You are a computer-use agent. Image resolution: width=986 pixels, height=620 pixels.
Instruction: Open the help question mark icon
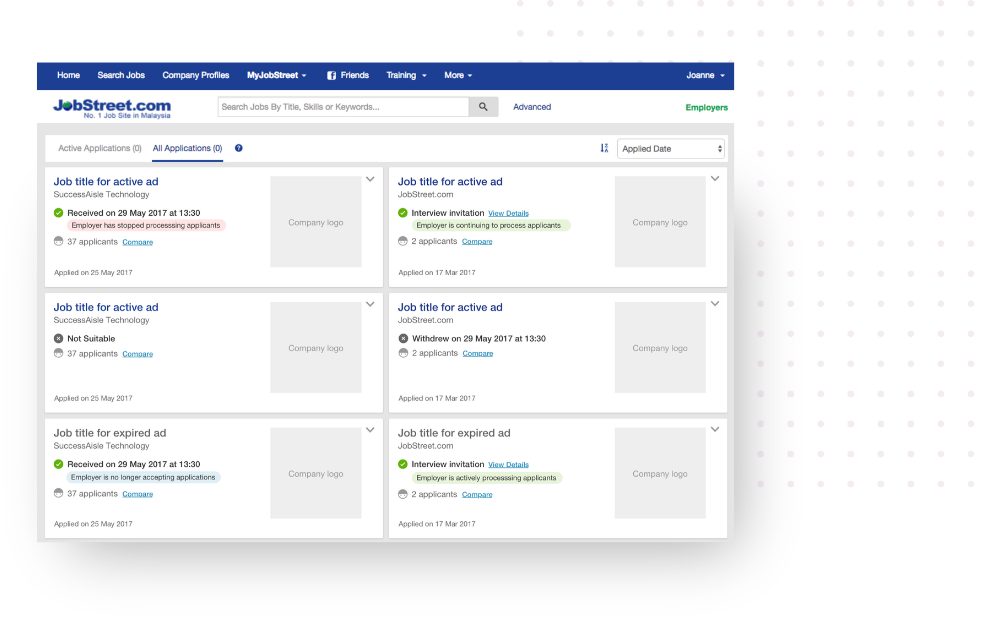(x=239, y=148)
